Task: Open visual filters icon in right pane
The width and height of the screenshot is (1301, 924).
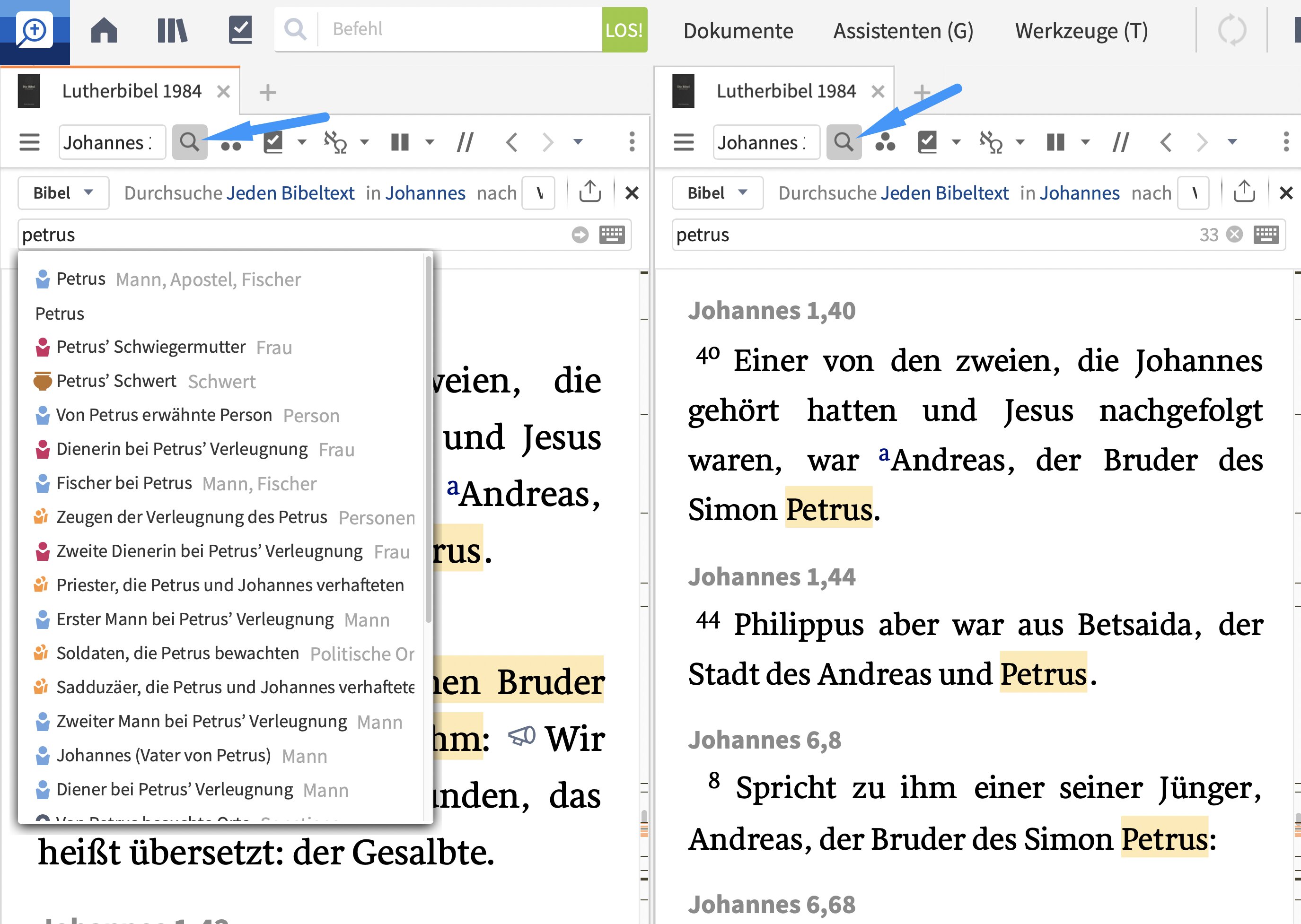Action: click(x=885, y=143)
